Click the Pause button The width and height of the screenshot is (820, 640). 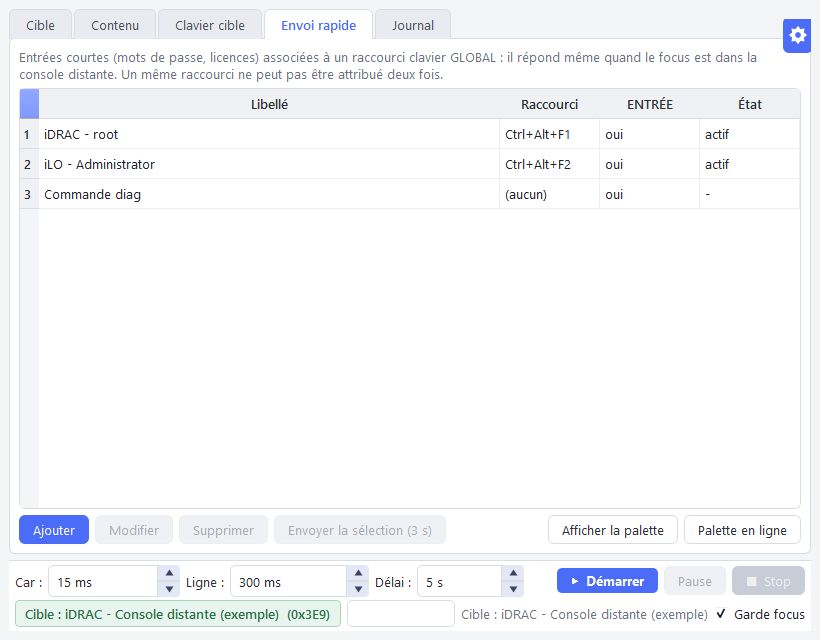tap(694, 581)
